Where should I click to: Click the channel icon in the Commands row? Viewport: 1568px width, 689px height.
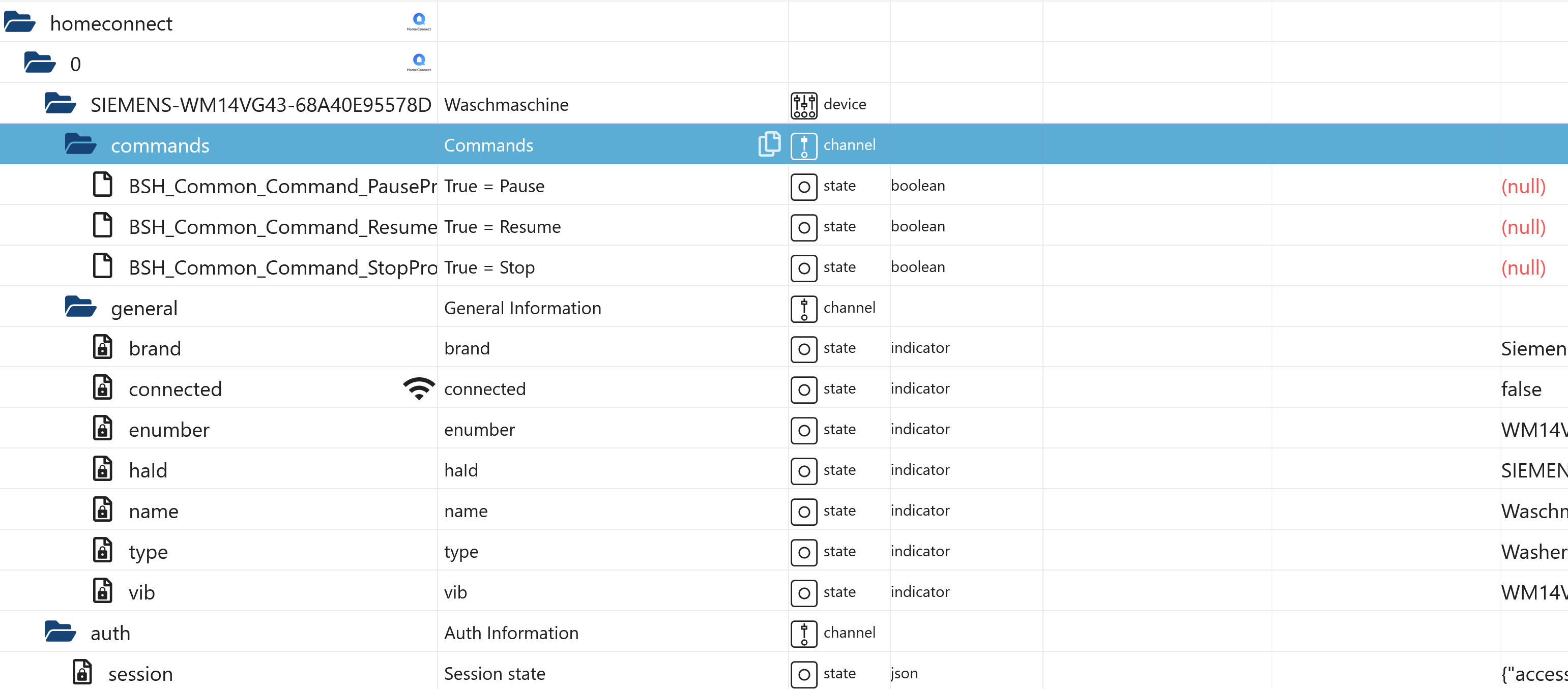click(x=803, y=146)
